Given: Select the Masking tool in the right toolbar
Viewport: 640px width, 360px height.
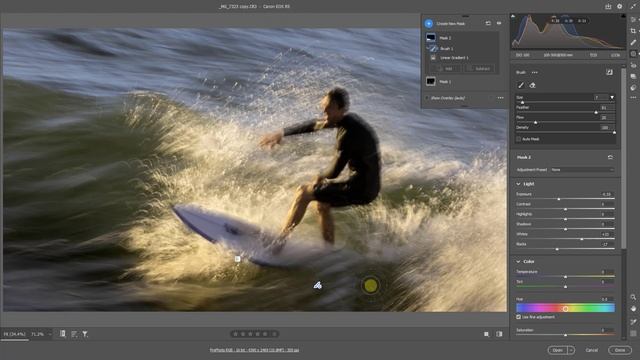Looking at the screenshot, I should click(633, 54).
